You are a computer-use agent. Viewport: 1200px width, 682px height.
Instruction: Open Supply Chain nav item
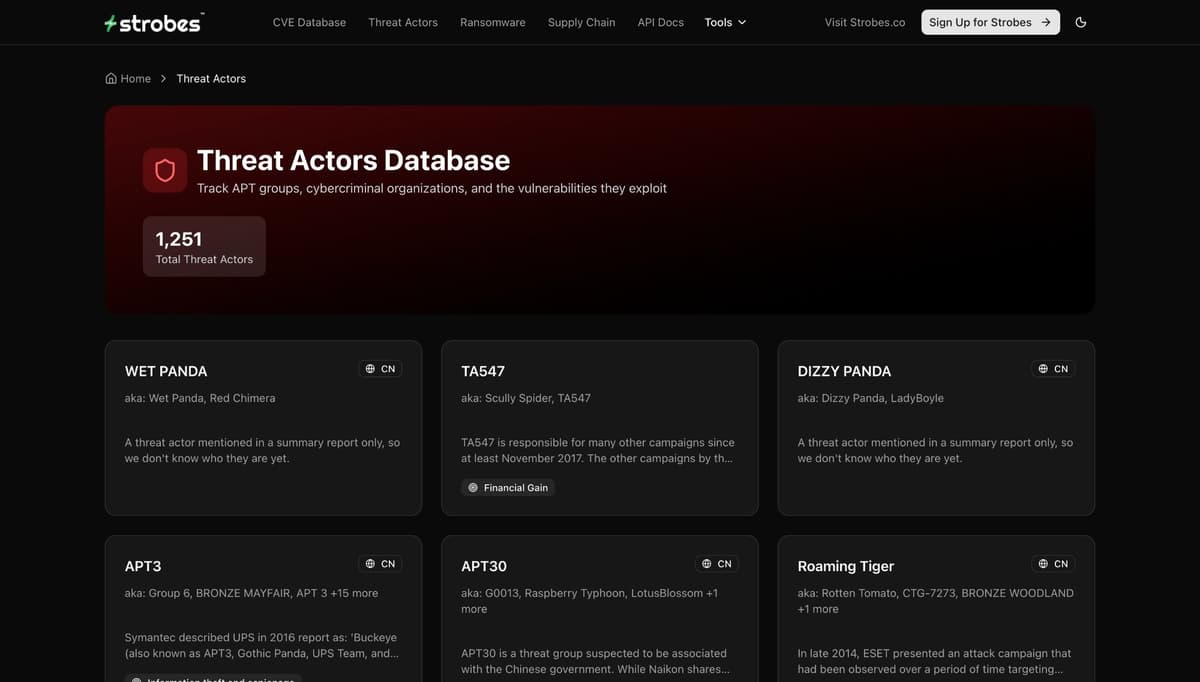[581, 22]
